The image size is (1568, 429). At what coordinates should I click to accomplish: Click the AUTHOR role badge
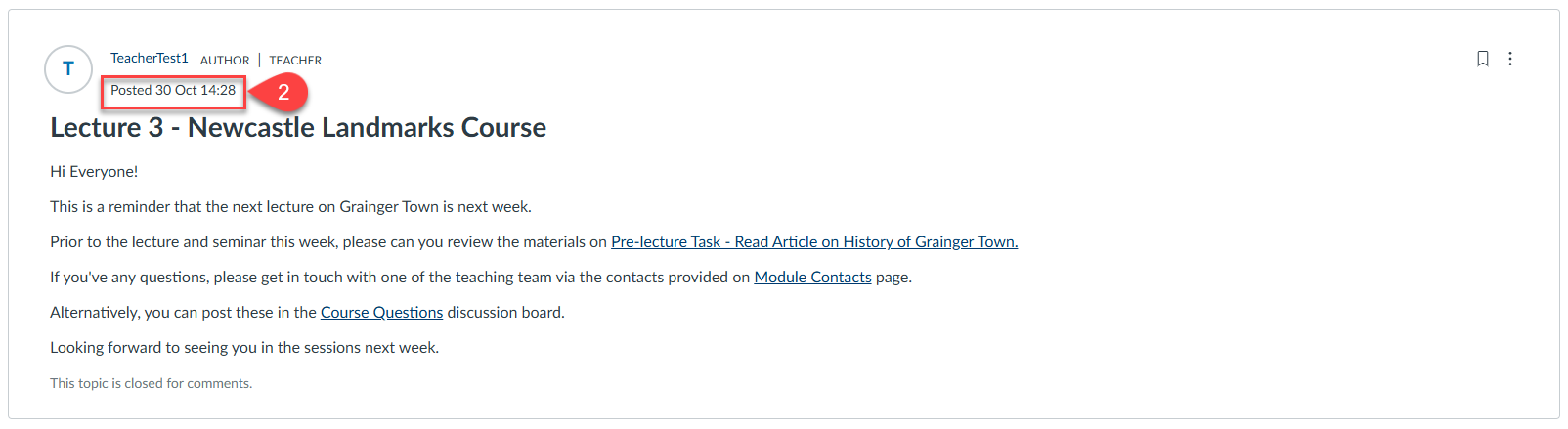point(225,61)
